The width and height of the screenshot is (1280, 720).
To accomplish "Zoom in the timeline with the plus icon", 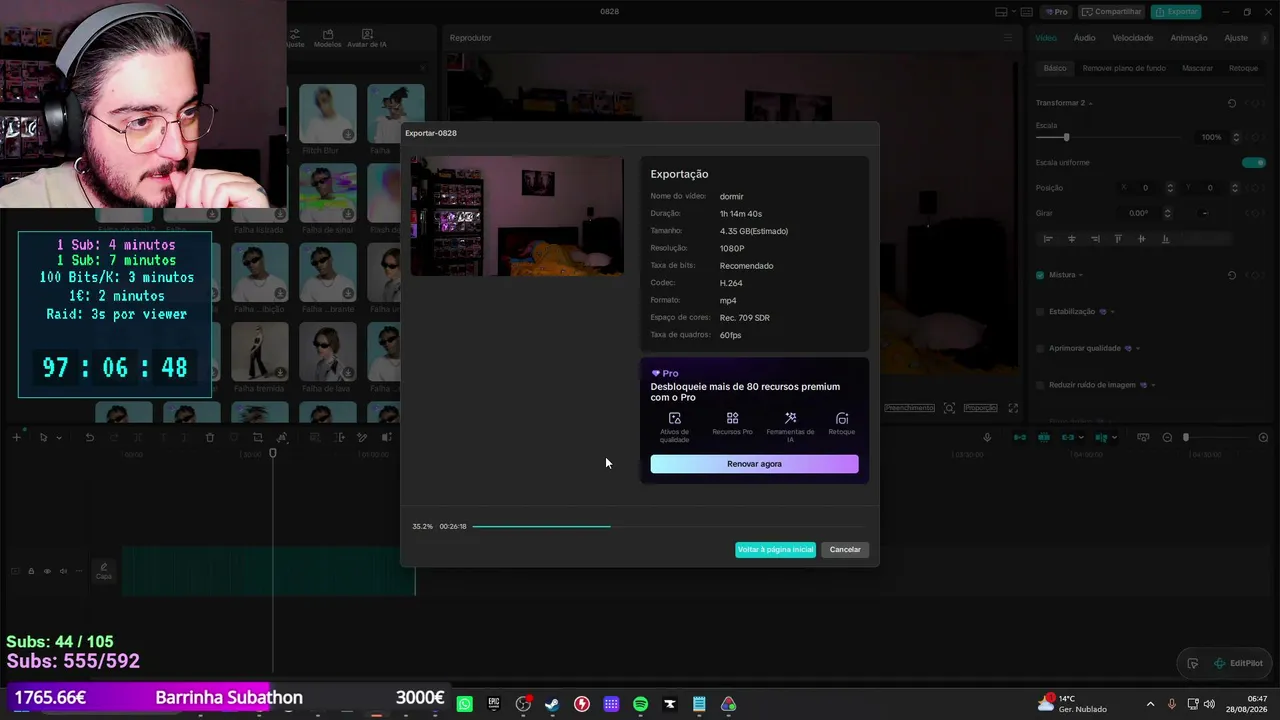I will click(1263, 437).
